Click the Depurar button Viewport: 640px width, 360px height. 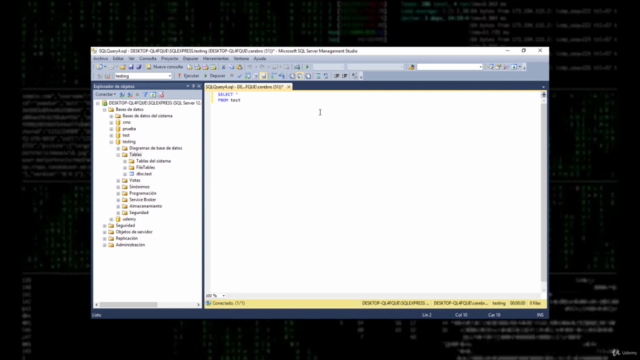pos(215,76)
